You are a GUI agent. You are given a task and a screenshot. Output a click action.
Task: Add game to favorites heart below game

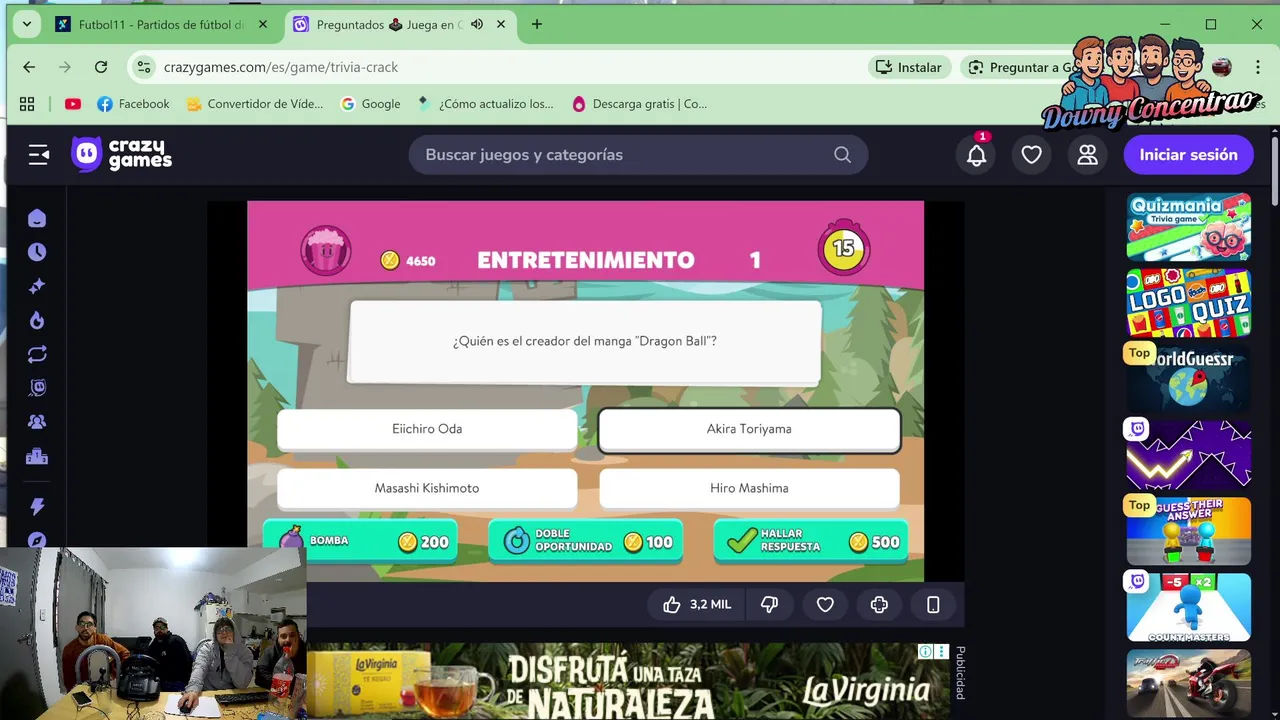tap(825, 605)
